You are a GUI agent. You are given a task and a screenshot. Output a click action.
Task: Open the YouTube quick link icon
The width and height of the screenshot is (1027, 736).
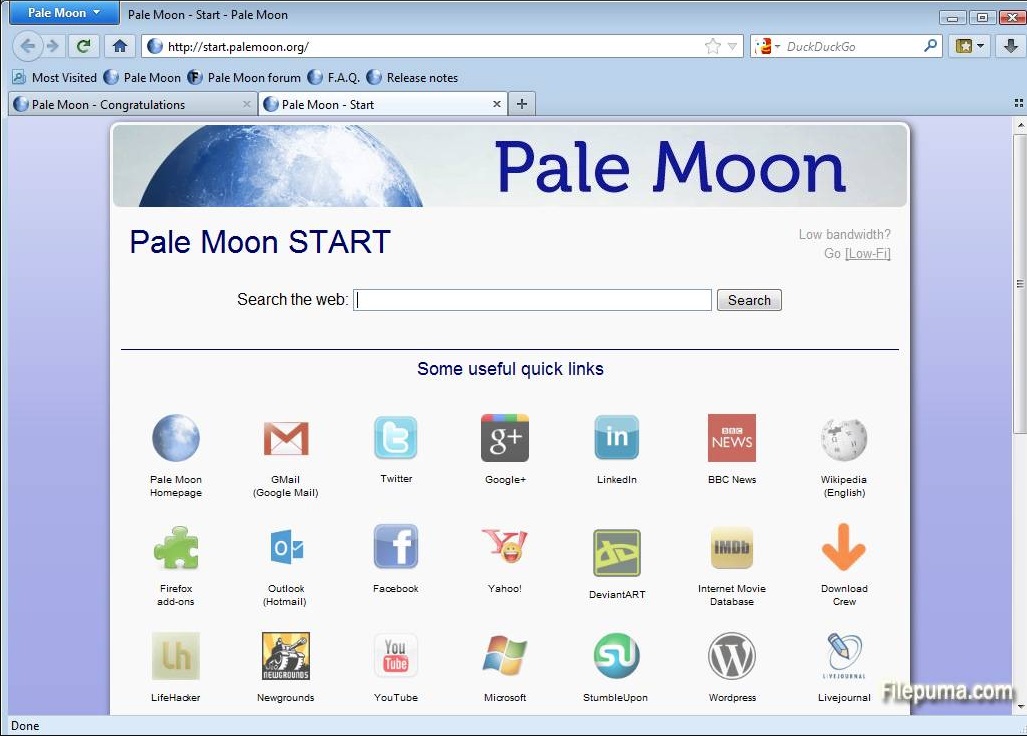(x=396, y=656)
